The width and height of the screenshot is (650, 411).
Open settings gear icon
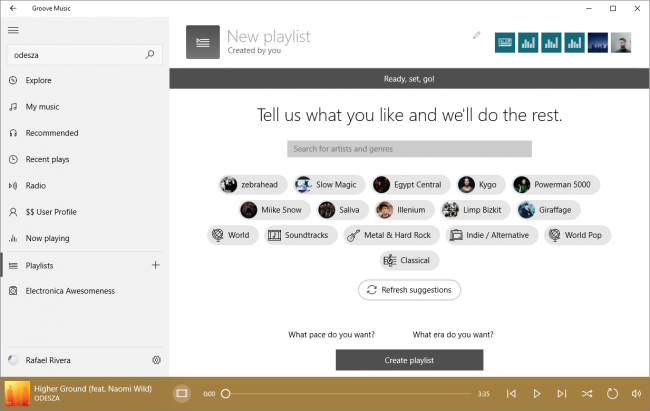[x=156, y=360]
